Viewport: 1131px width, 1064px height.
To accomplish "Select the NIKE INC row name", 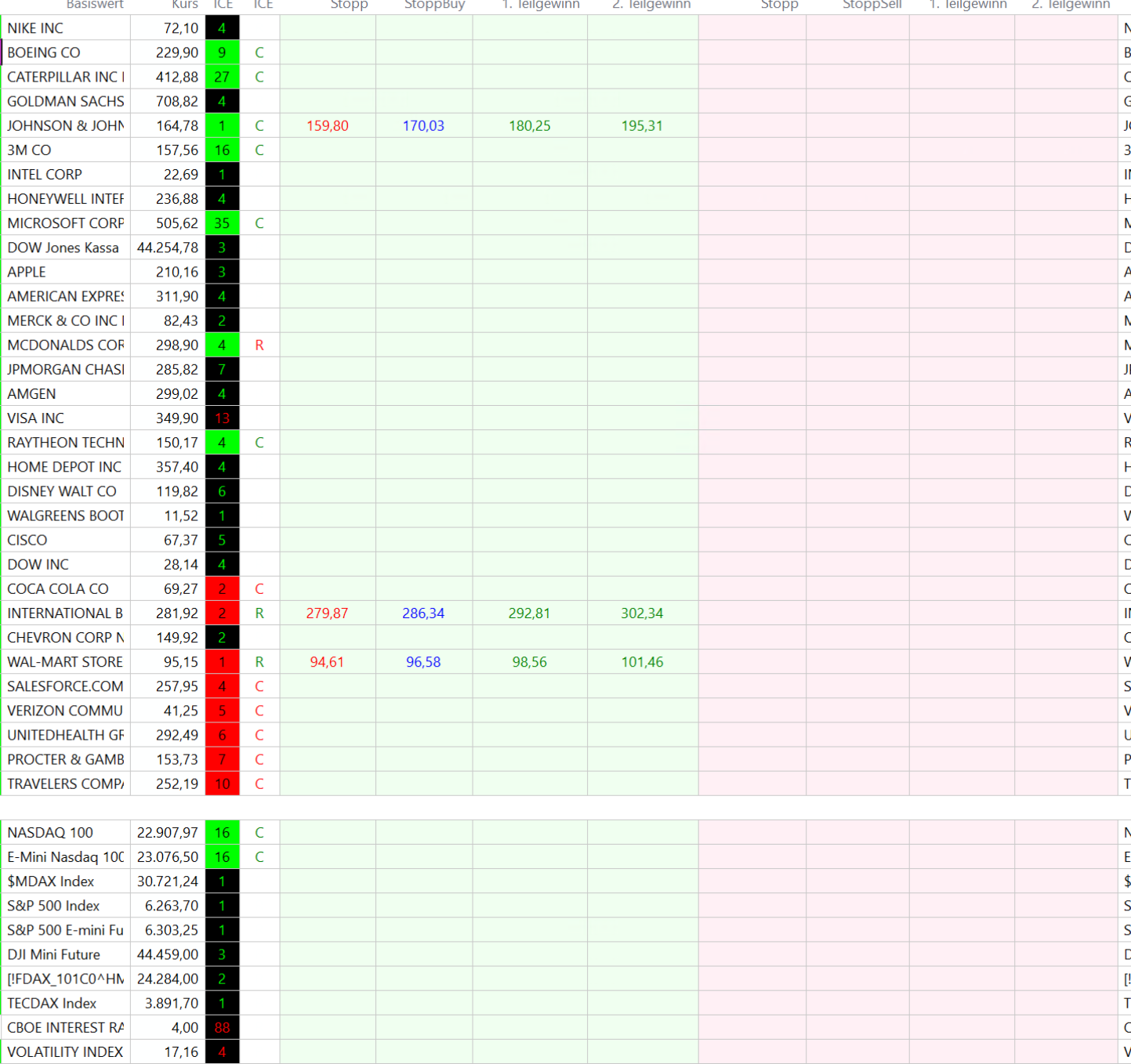I will [35, 28].
